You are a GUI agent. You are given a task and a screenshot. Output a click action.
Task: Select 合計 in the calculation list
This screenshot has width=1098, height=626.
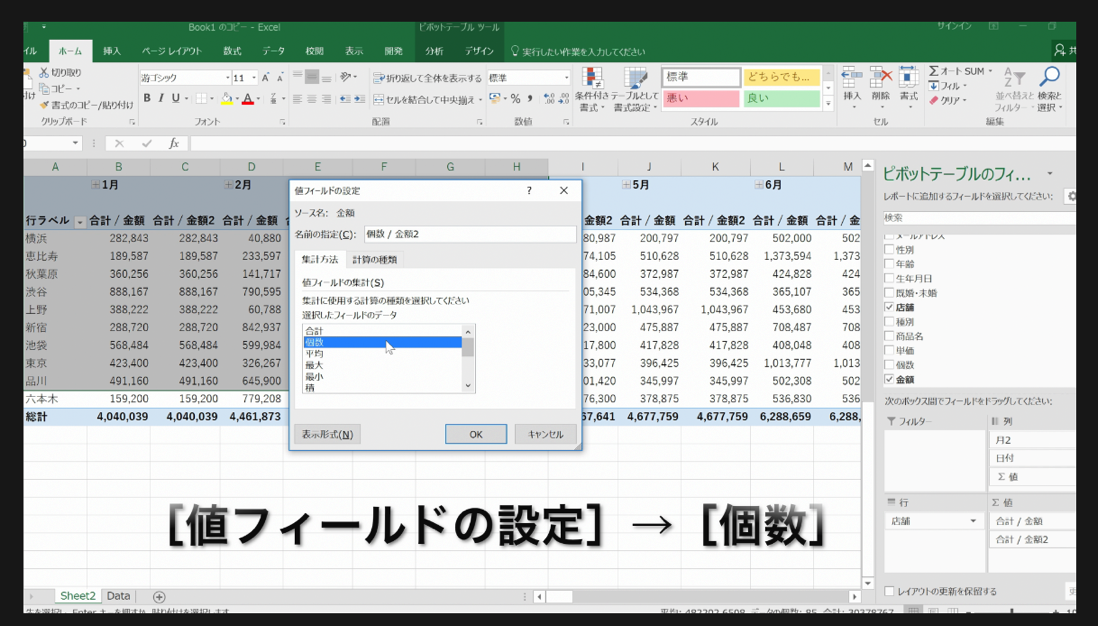click(382, 331)
